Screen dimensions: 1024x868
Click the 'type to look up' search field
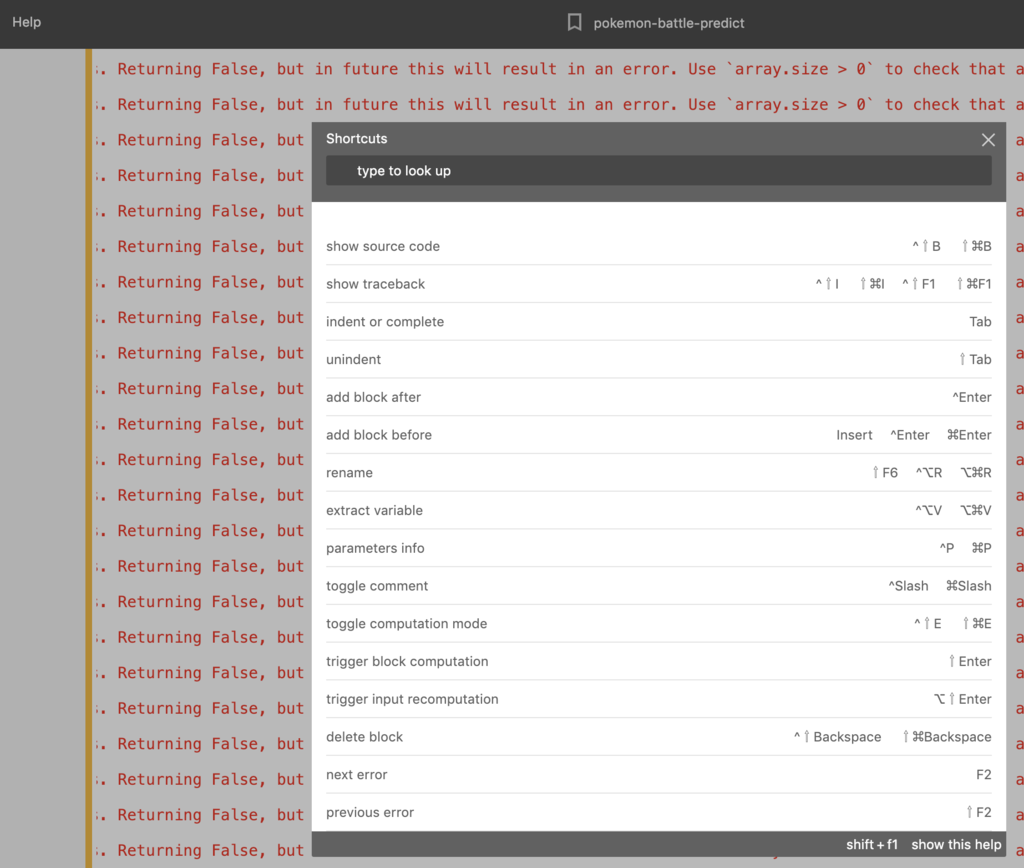click(x=658, y=170)
